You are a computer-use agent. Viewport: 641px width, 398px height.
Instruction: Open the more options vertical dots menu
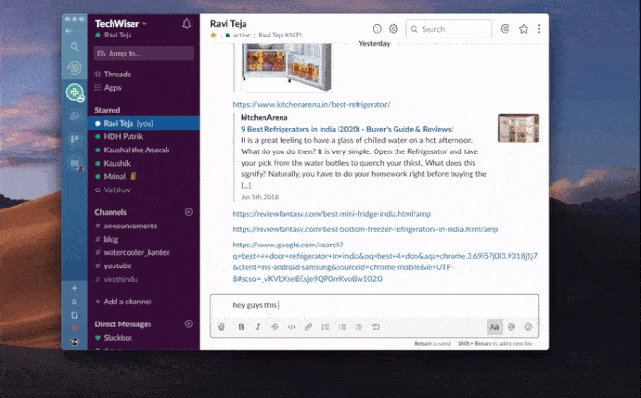coord(539,29)
